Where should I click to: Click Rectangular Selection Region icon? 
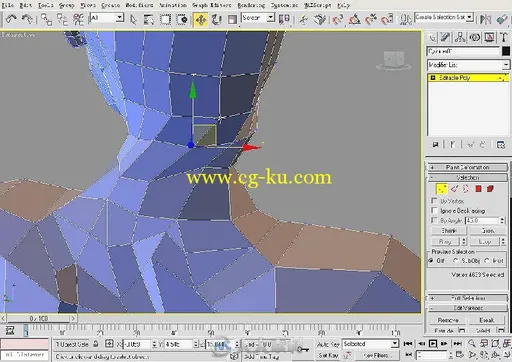165,20
